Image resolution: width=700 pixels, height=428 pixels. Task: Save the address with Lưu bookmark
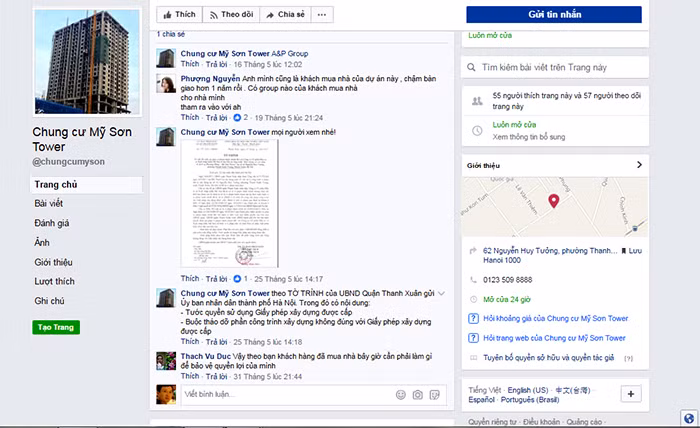tap(632, 250)
